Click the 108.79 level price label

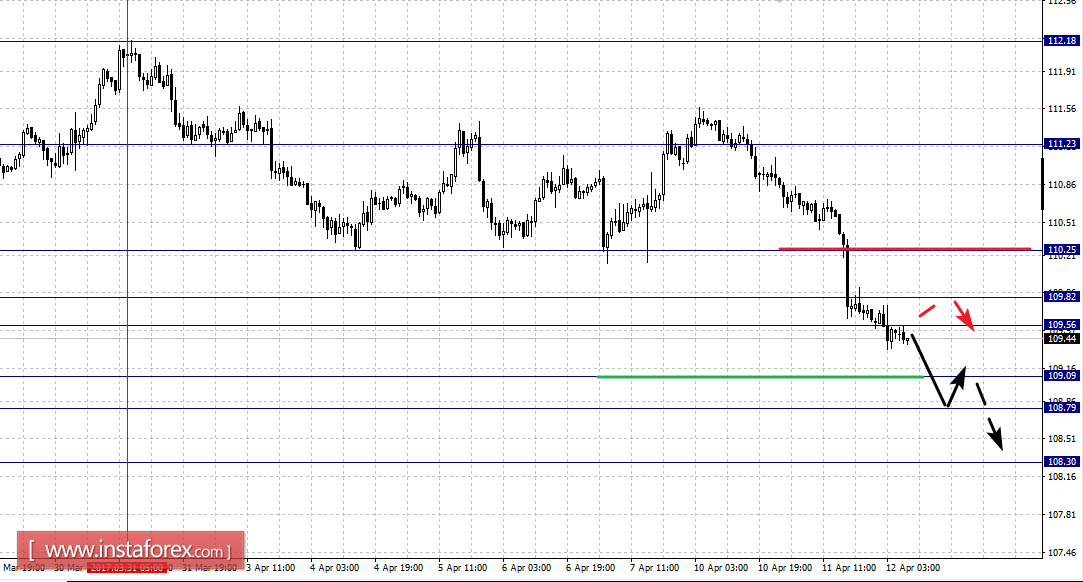[1062, 408]
